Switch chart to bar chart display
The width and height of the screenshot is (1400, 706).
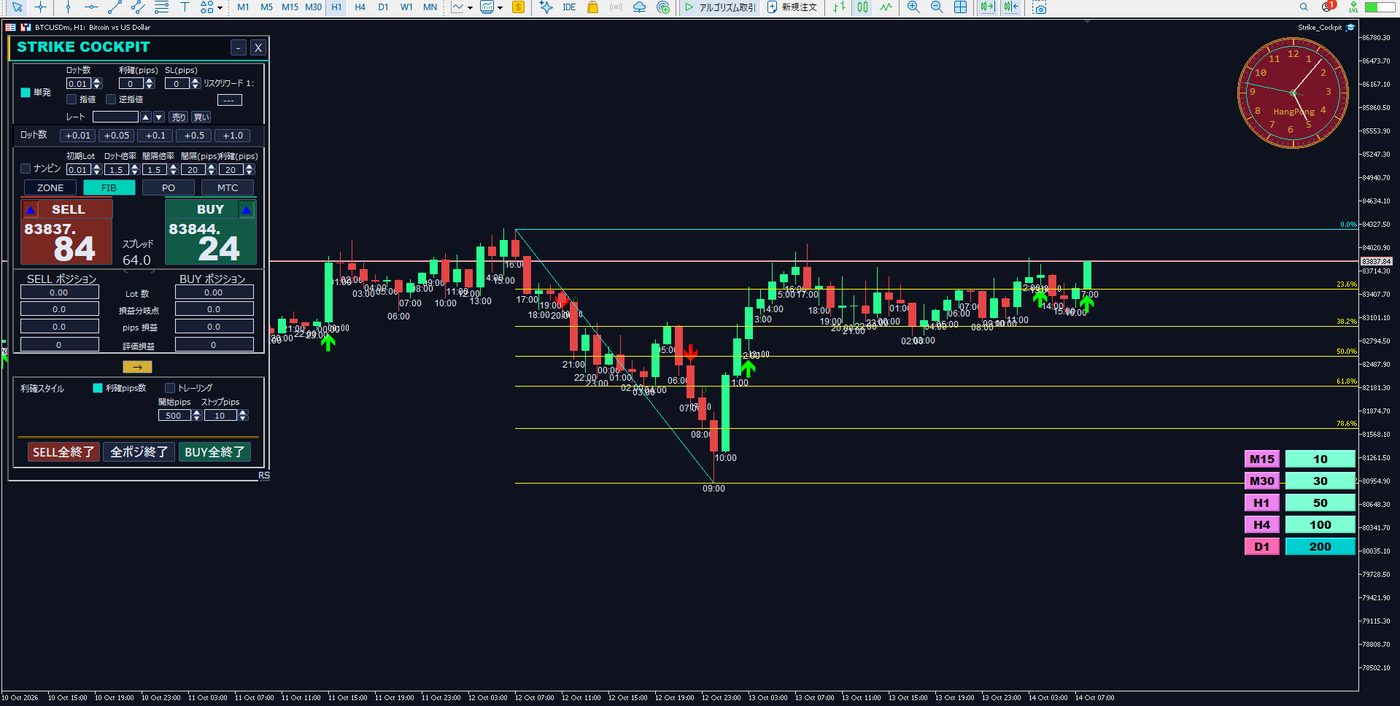pos(838,7)
